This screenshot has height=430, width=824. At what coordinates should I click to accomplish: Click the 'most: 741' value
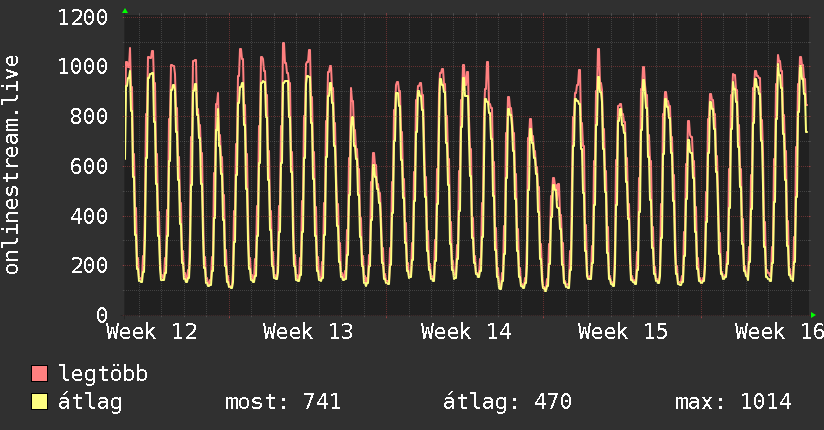pos(284,403)
